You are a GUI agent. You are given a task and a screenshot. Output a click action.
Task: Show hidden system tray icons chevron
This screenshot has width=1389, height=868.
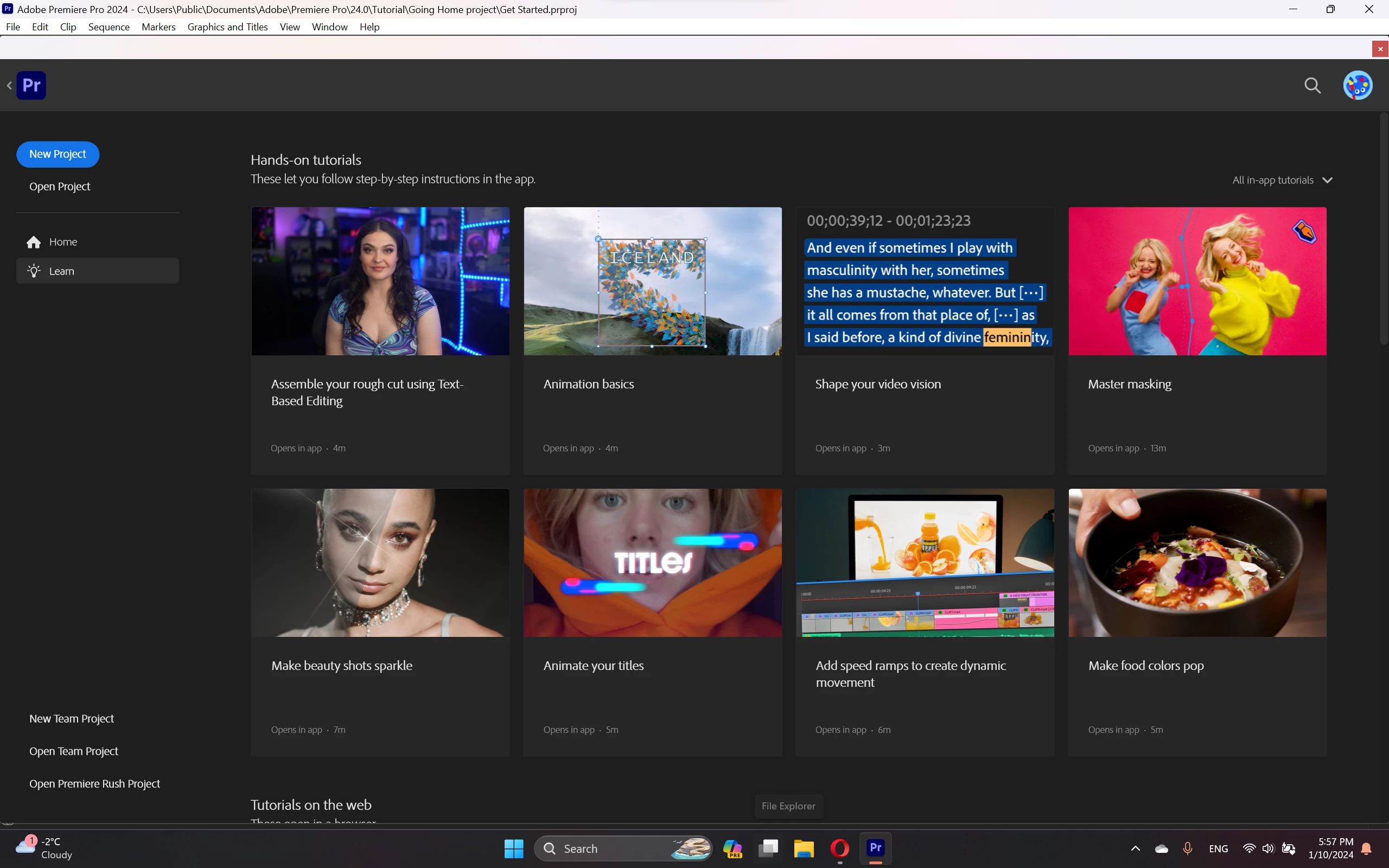click(x=1135, y=848)
